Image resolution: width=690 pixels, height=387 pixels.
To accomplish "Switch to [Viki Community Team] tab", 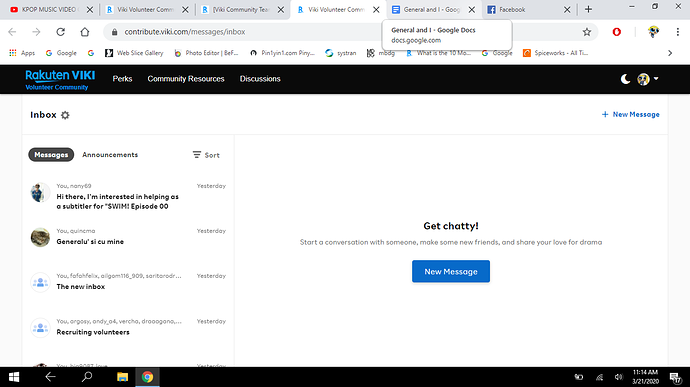I will tap(242, 9).
